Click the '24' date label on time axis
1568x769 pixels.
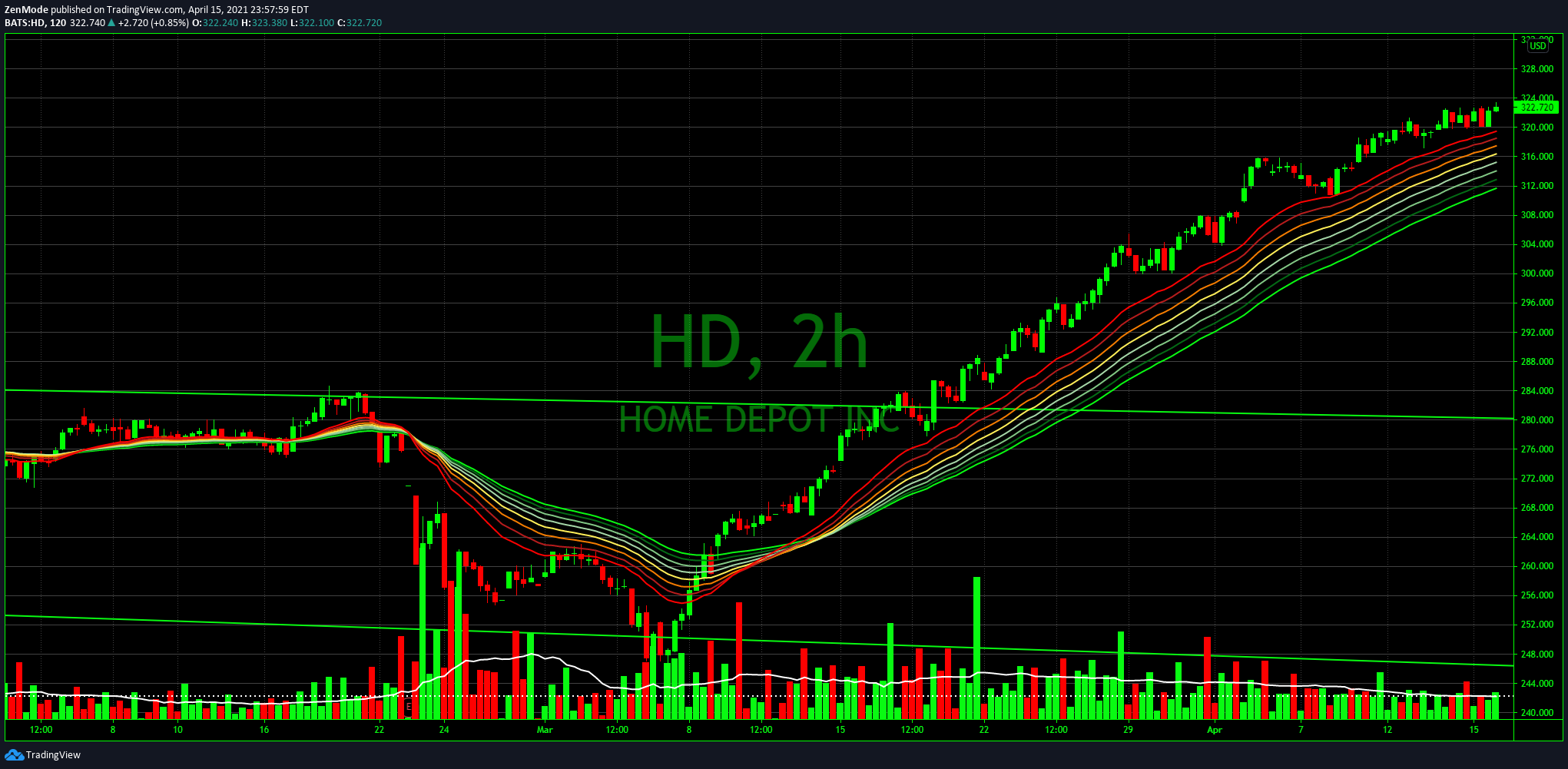(444, 730)
